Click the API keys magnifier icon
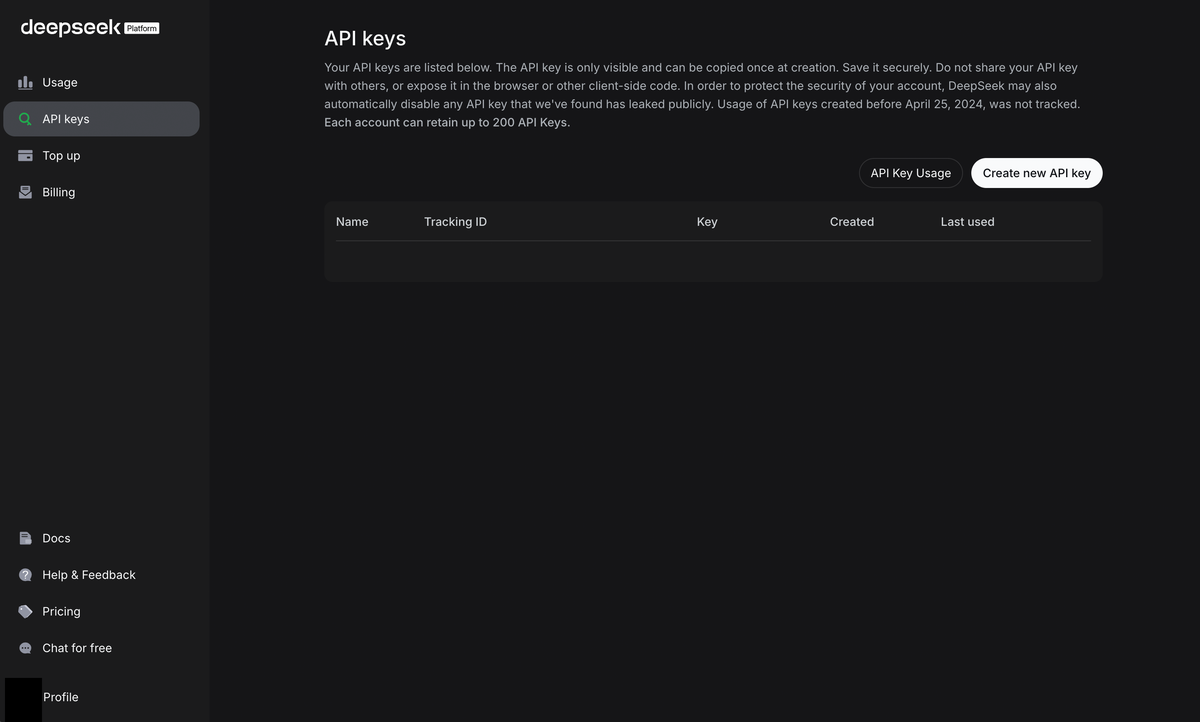The image size is (1200, 722). (25, 119)
